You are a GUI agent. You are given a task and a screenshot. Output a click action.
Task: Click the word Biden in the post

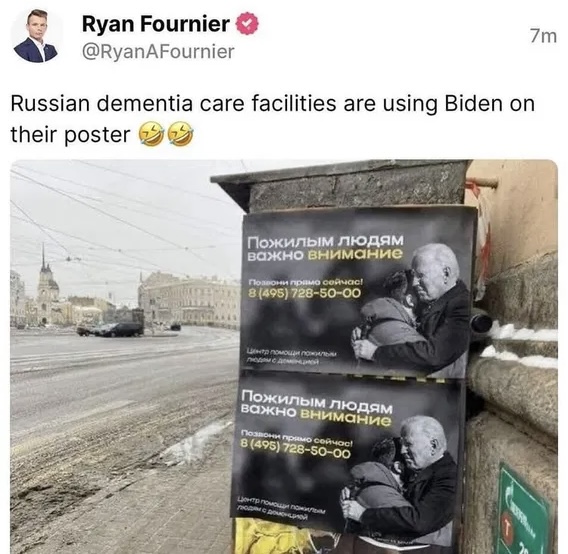click(473, 104)
